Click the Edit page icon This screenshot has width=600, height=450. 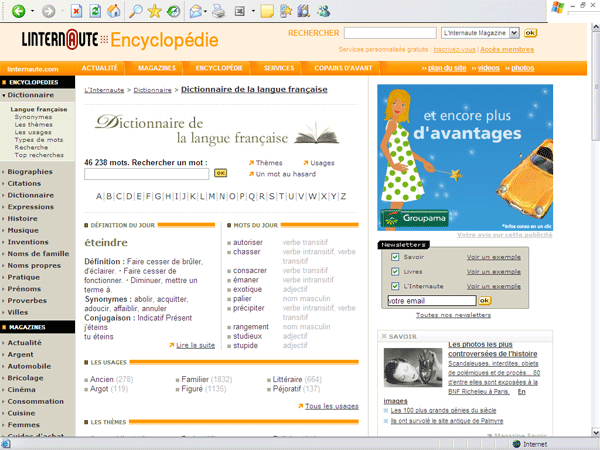click(240, 11)
